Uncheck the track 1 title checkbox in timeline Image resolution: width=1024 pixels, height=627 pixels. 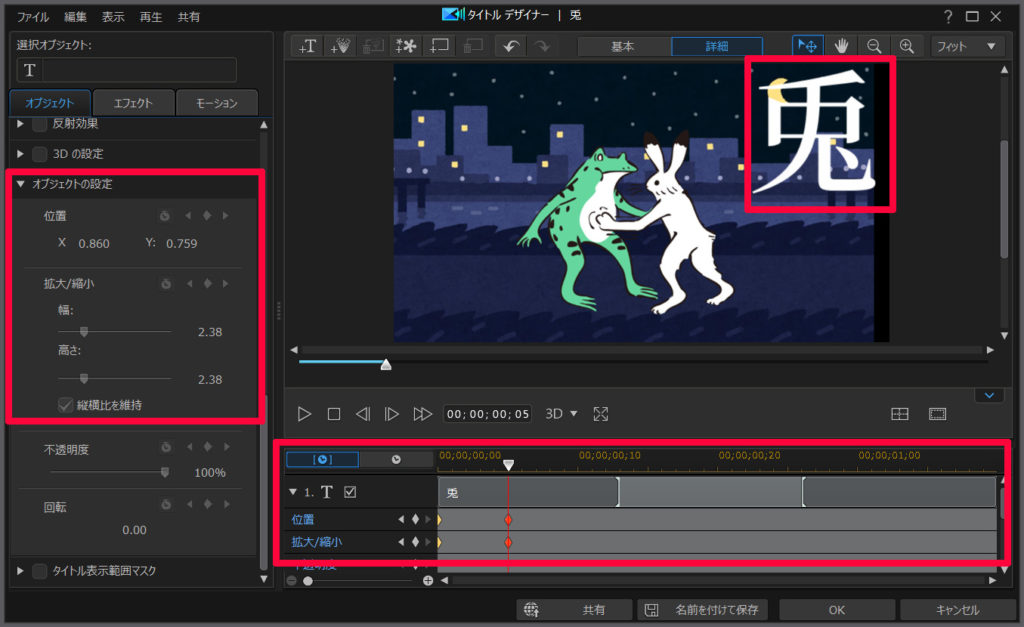pos(350,492)
